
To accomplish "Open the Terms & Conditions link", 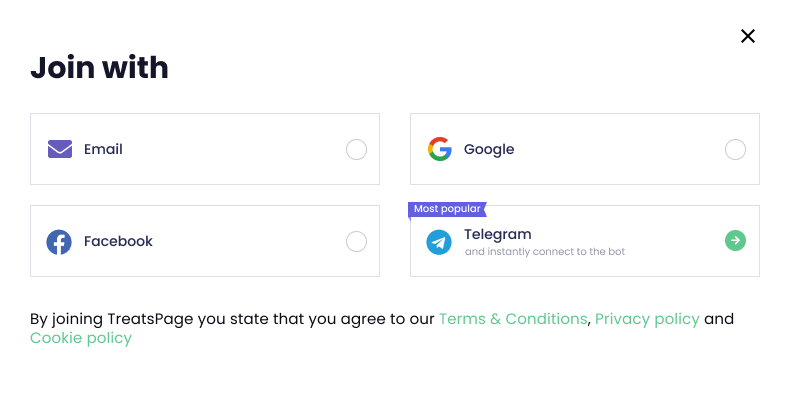I will [x=513, y=319].
